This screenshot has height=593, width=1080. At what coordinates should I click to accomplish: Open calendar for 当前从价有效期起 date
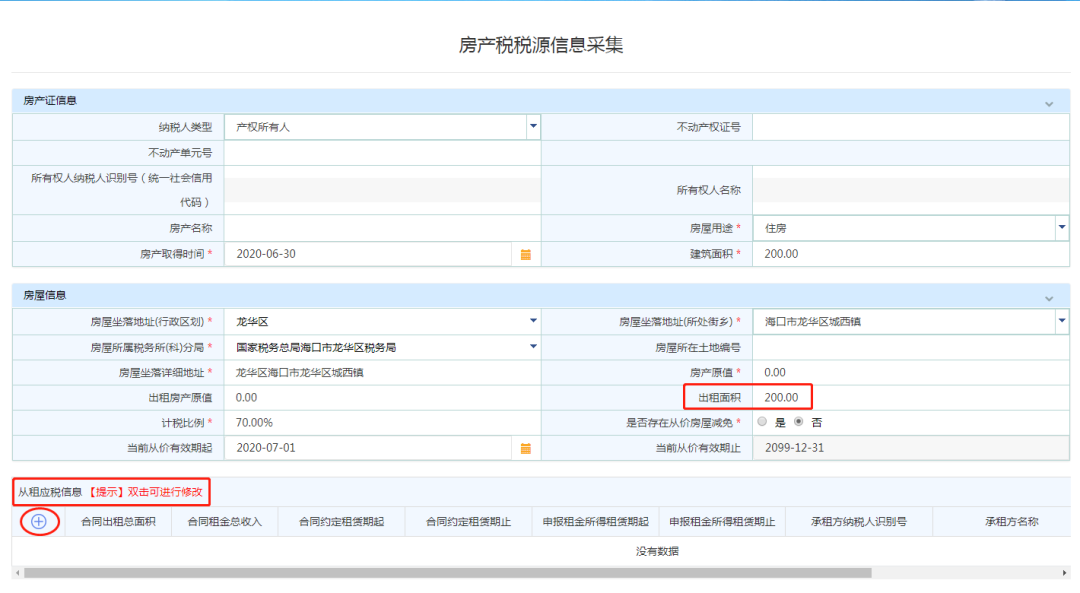(x=526, y=448)
